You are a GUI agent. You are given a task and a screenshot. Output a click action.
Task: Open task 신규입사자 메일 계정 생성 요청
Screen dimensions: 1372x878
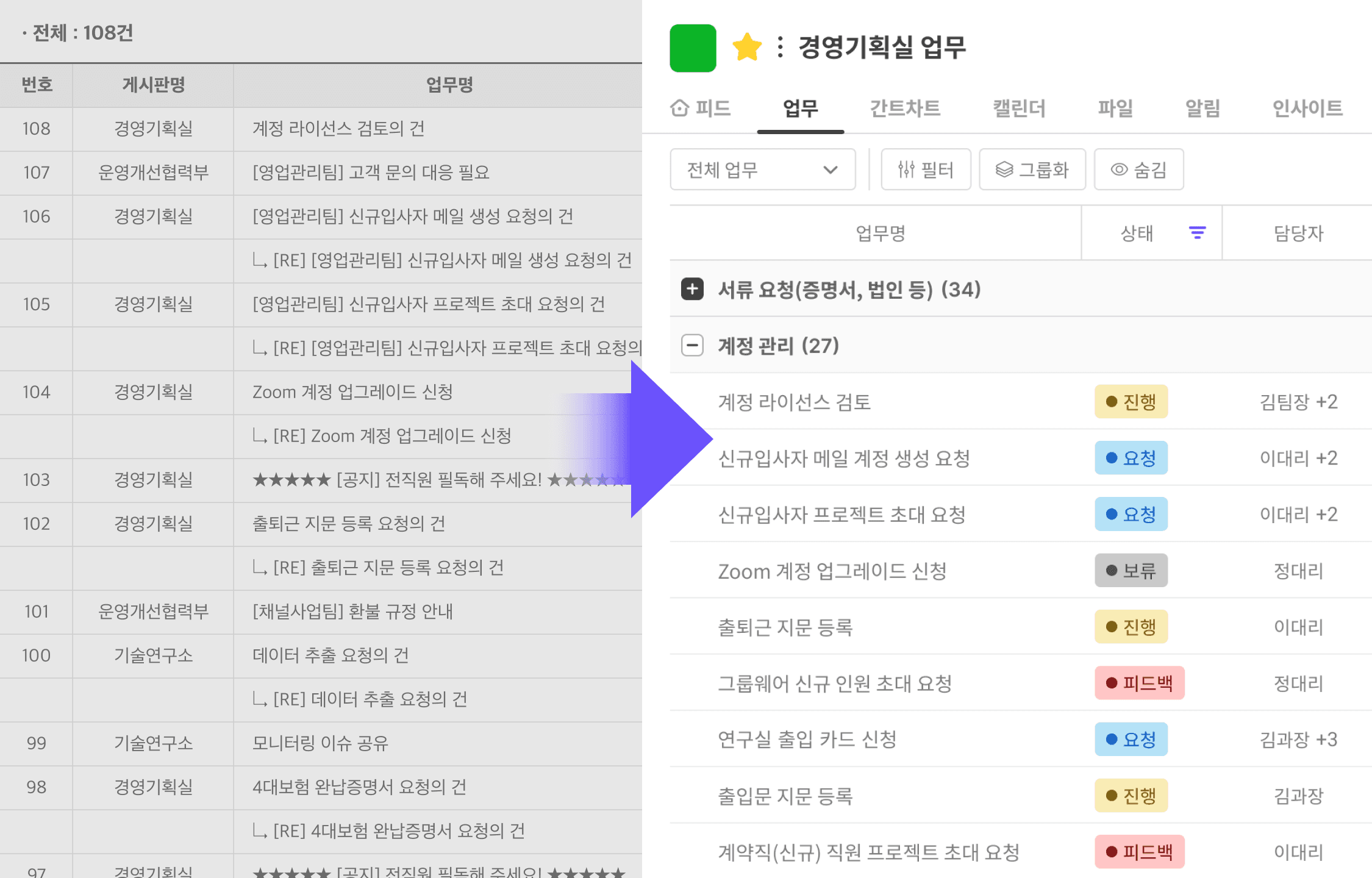click(x=843, y=459)
